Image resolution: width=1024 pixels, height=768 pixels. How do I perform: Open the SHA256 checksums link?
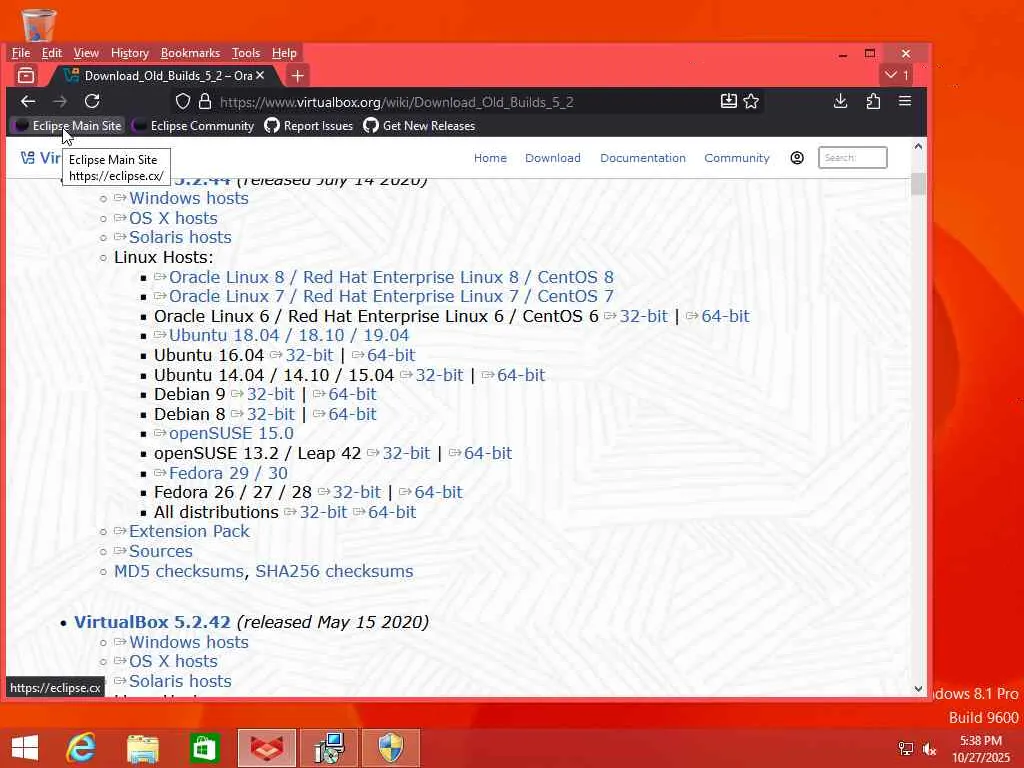pos(334,571)
